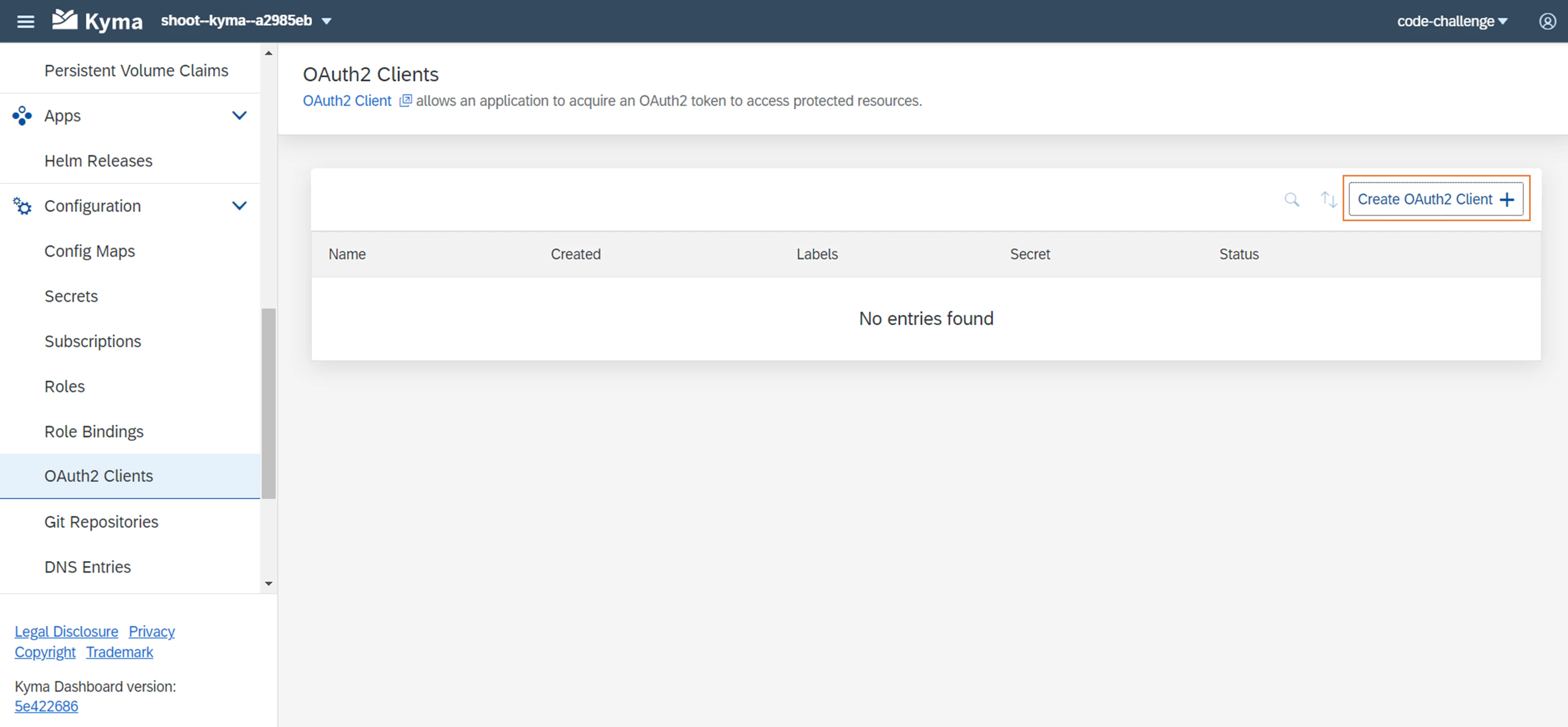Screen dimensions: 1568x727
Task: Open the OAuth2 Client documentation link
Action: 347,100
